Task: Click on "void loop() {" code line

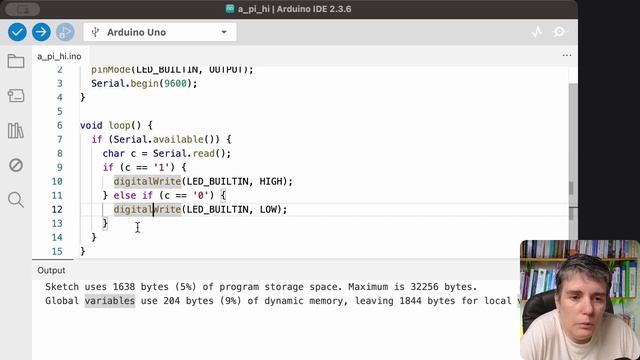Action: point(116,125)
